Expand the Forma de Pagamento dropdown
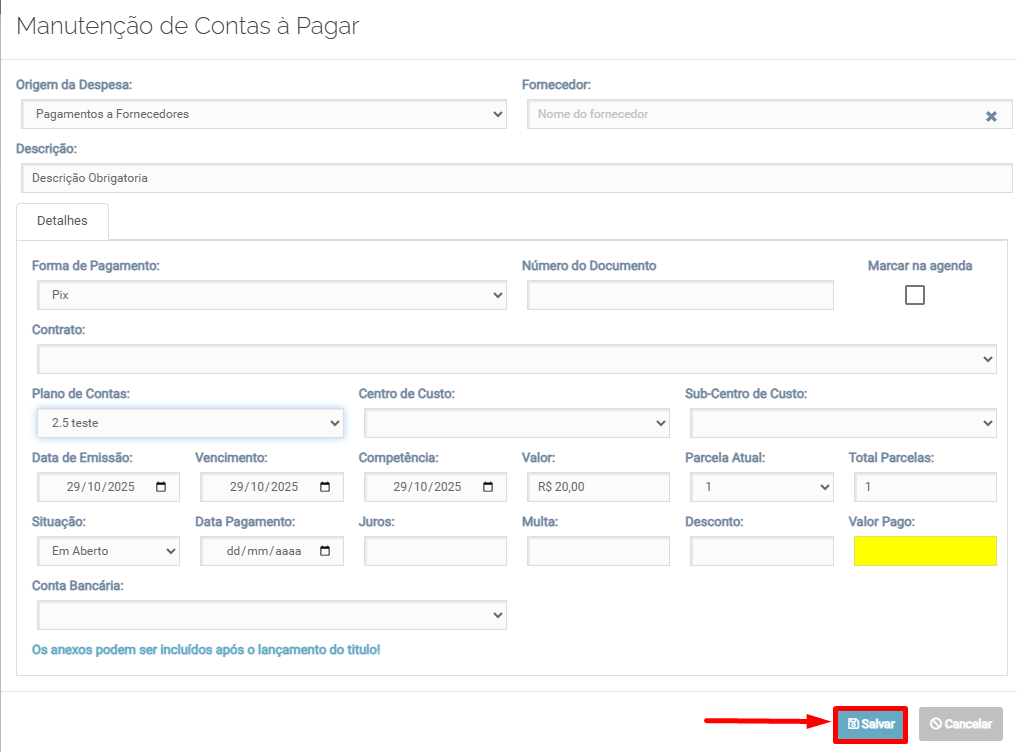 click(271, 296)
